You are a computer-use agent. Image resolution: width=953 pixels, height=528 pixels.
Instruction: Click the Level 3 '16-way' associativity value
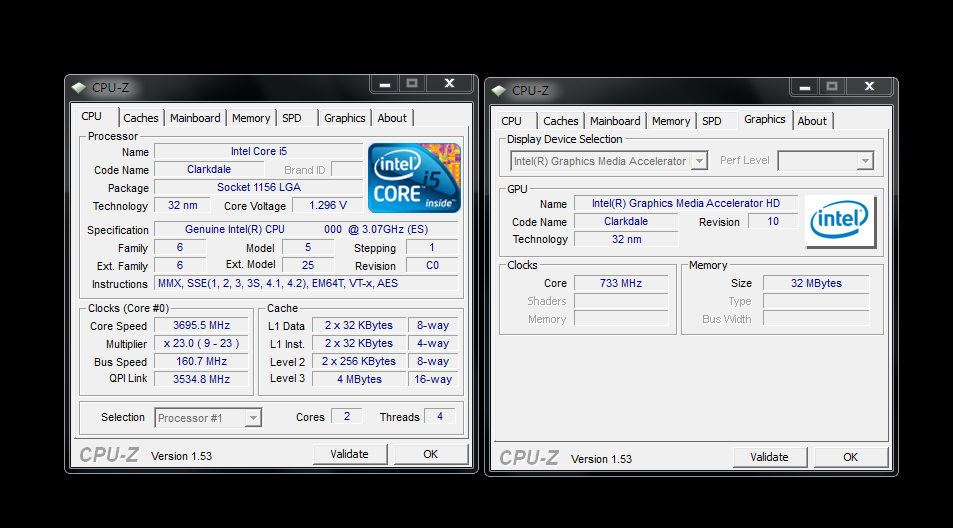(433, 379)
